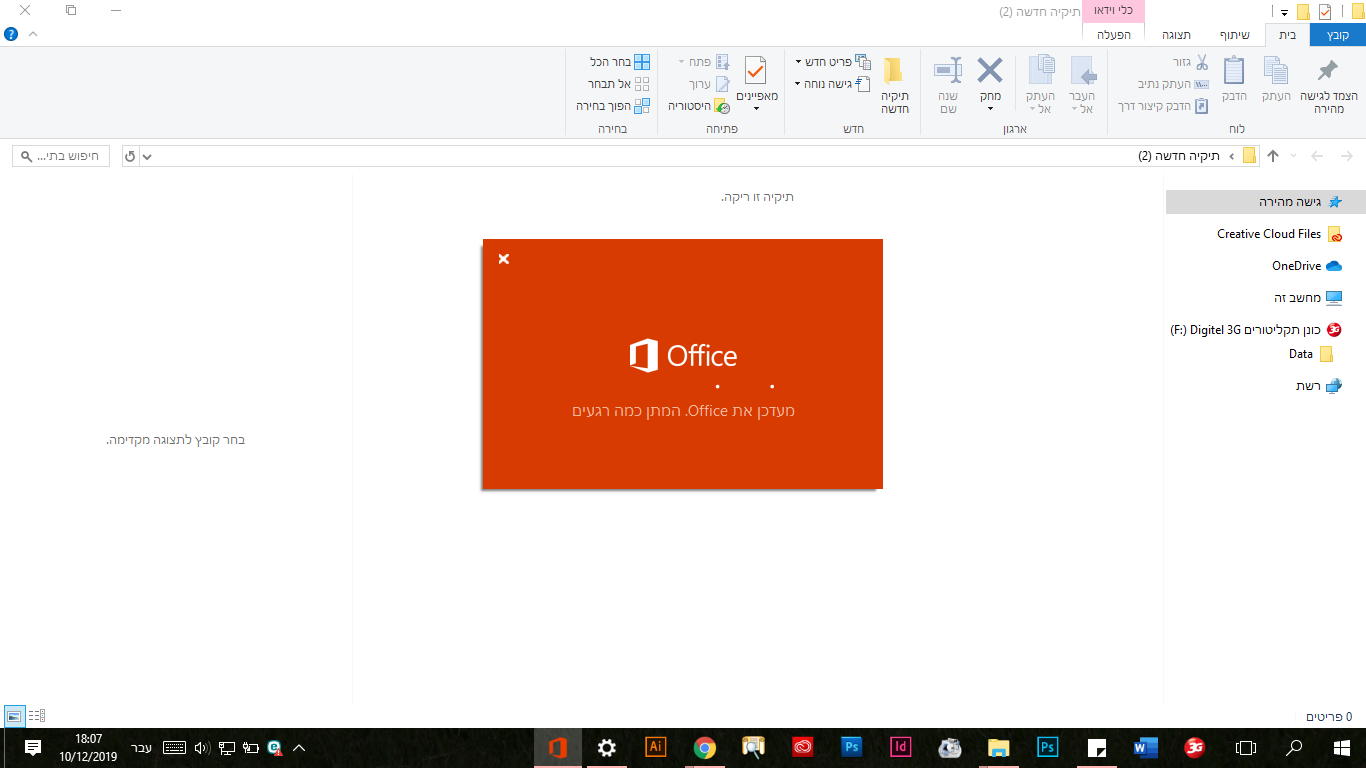This screenshot has width=1366, height=768.
Task: Click the Word icon in the taskbar
Action: (1146, 747)
